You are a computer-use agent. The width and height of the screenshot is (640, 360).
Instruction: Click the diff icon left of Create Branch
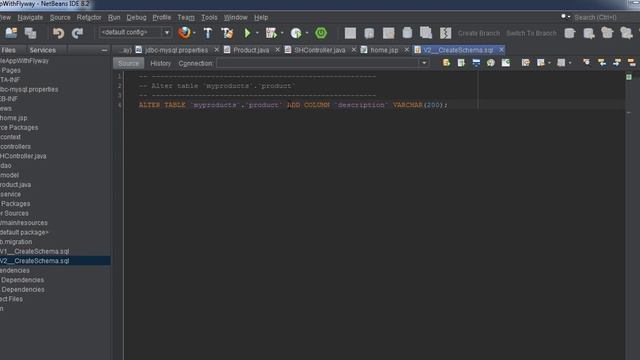pos(445,33)
